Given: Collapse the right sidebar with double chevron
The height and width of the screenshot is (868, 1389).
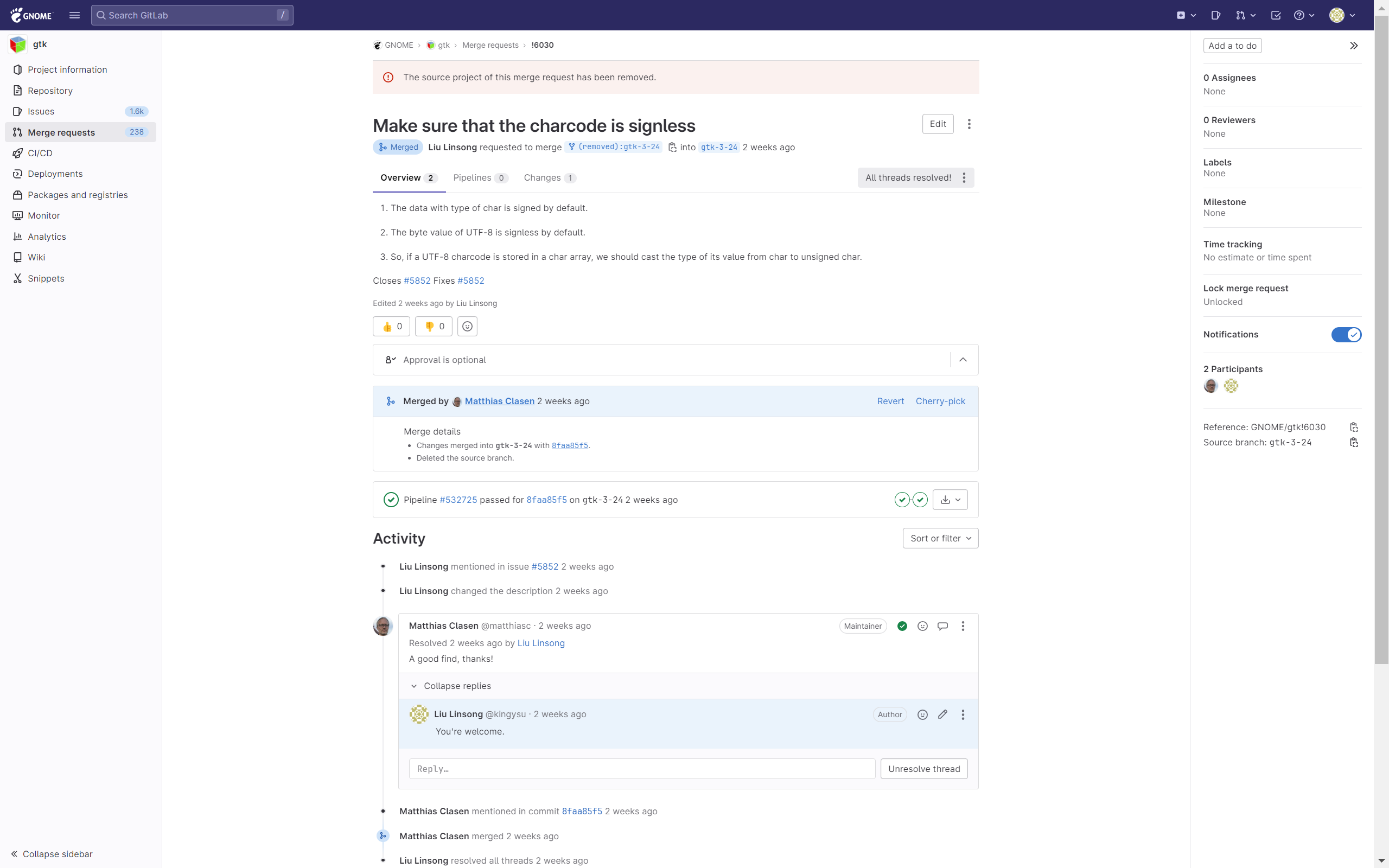Looking at the screenshot, I should (x=1353, y=46).
